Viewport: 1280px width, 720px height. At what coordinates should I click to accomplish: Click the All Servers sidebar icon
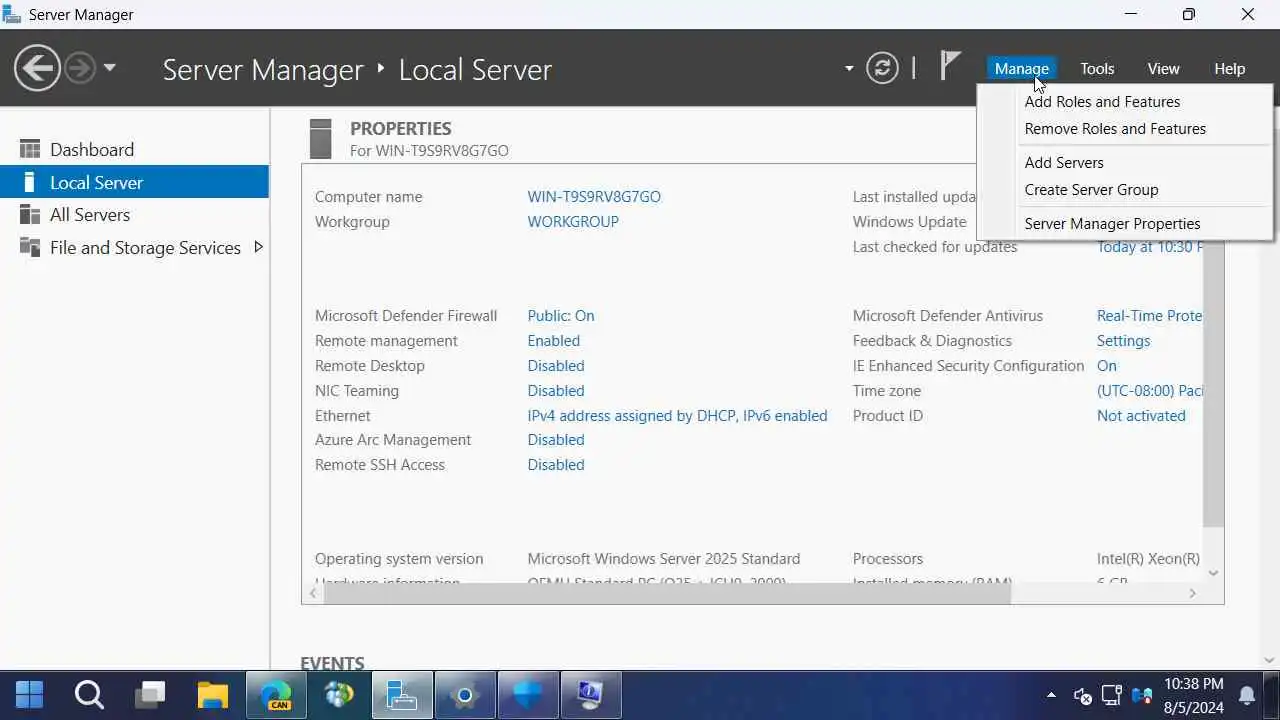click(30, 214)
